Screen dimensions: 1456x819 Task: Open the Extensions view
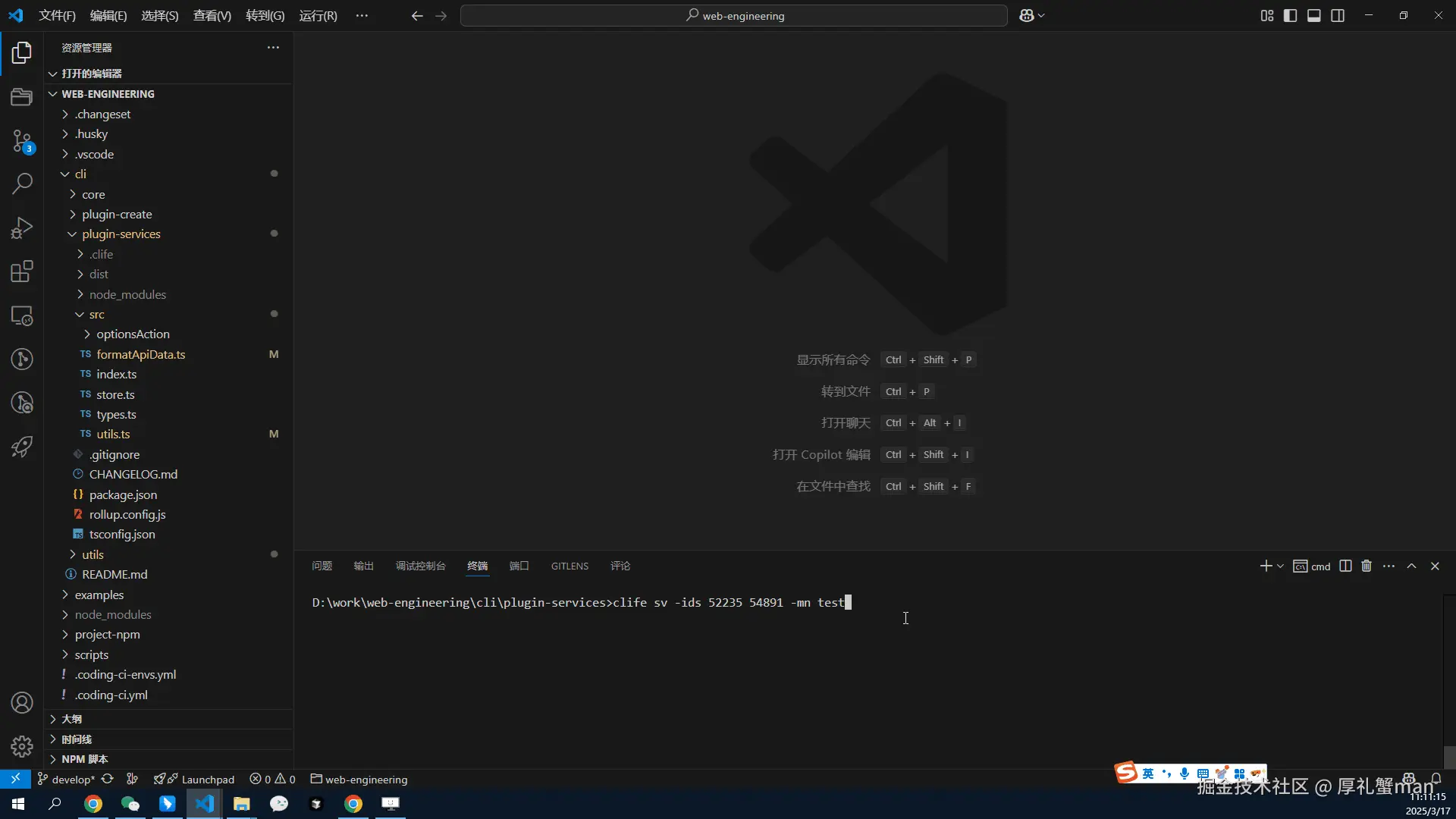click(x=22, y=271)
